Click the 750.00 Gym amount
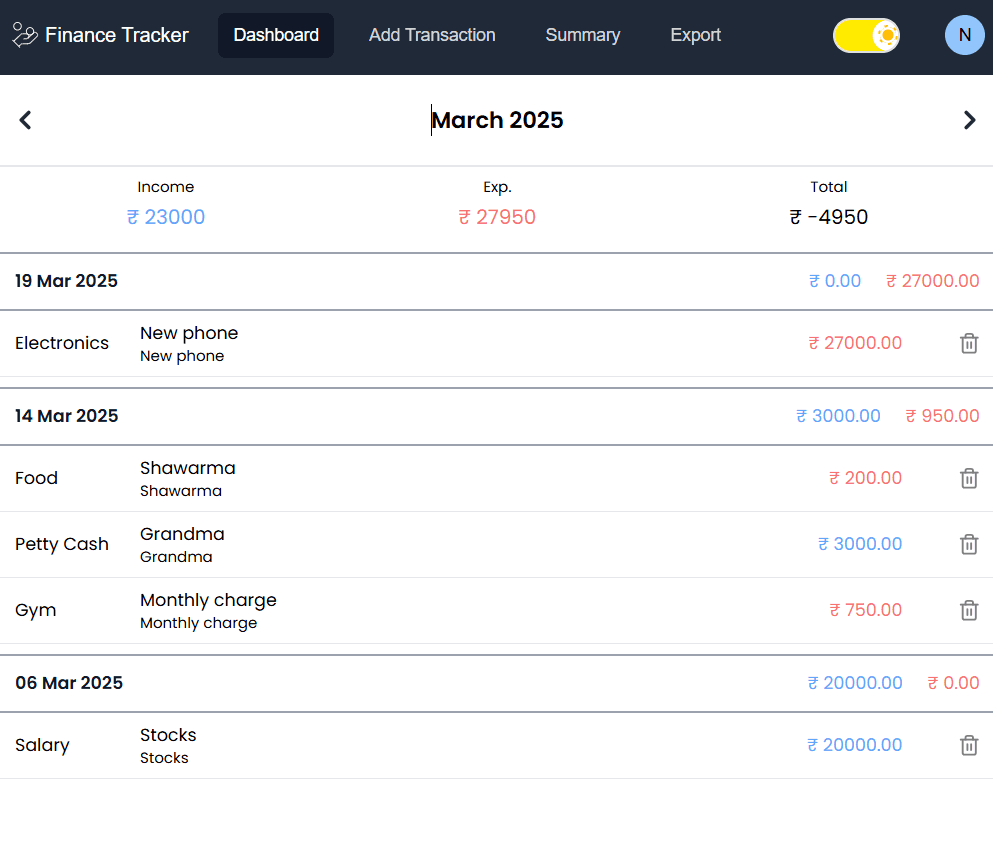993x860 pixels. click(x=865, y=609)
